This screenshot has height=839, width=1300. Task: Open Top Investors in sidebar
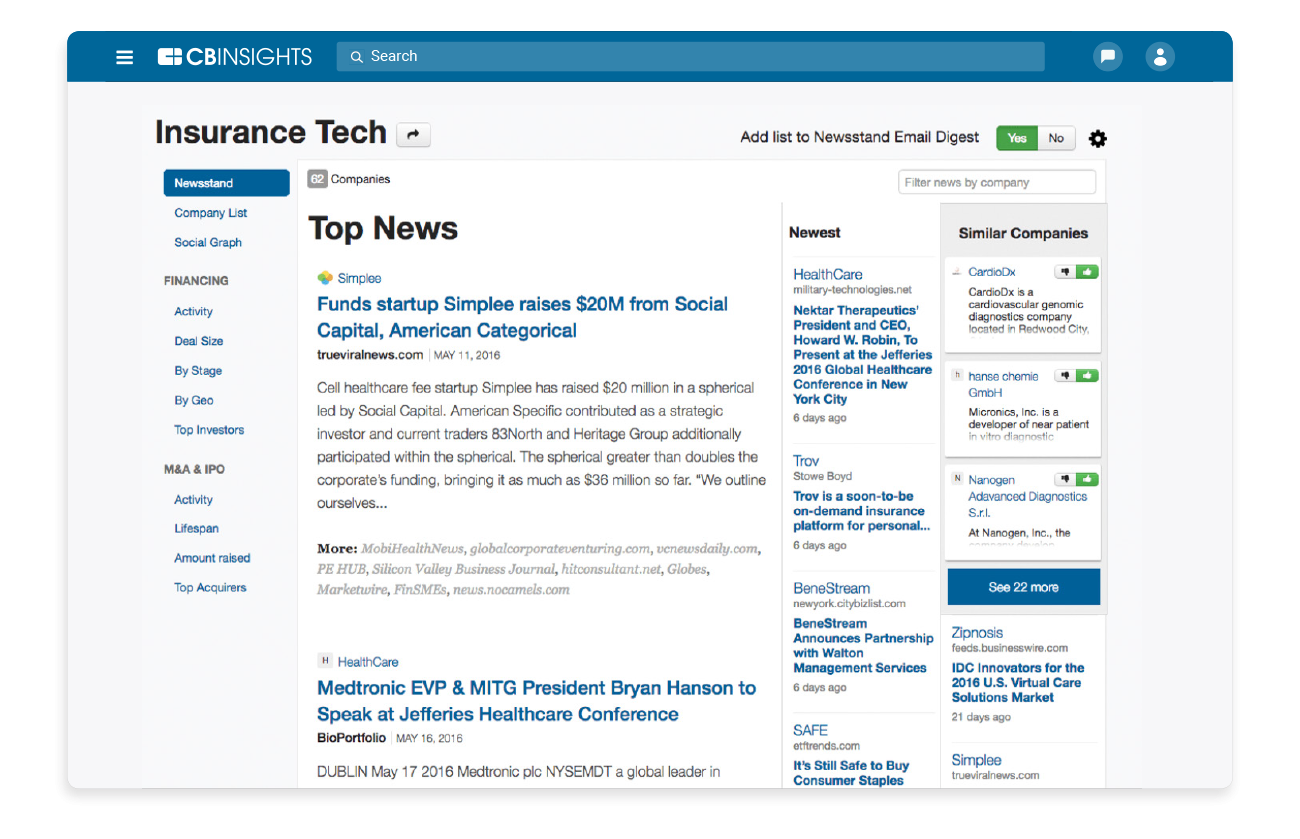coord(209,430)
